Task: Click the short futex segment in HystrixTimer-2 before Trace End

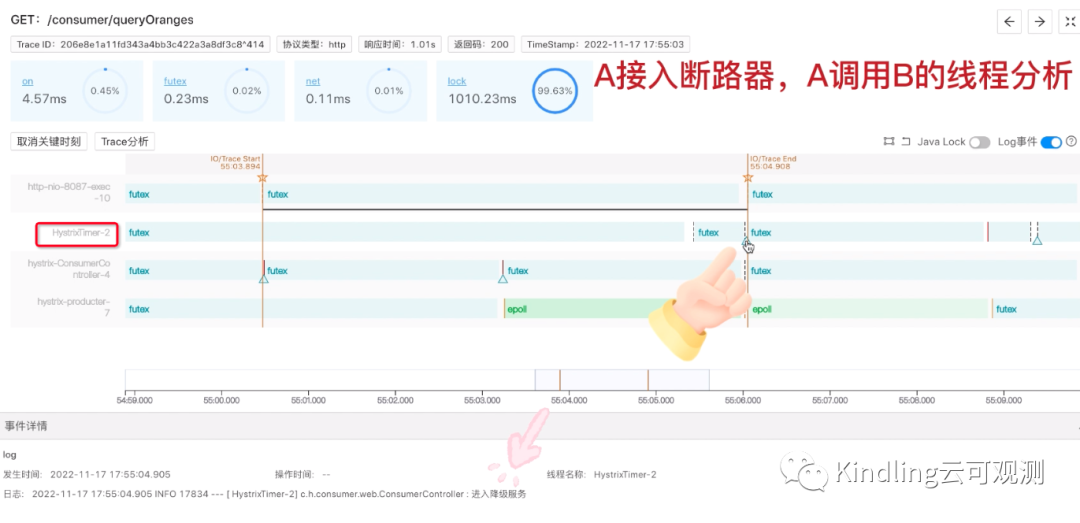Action: 718,233
